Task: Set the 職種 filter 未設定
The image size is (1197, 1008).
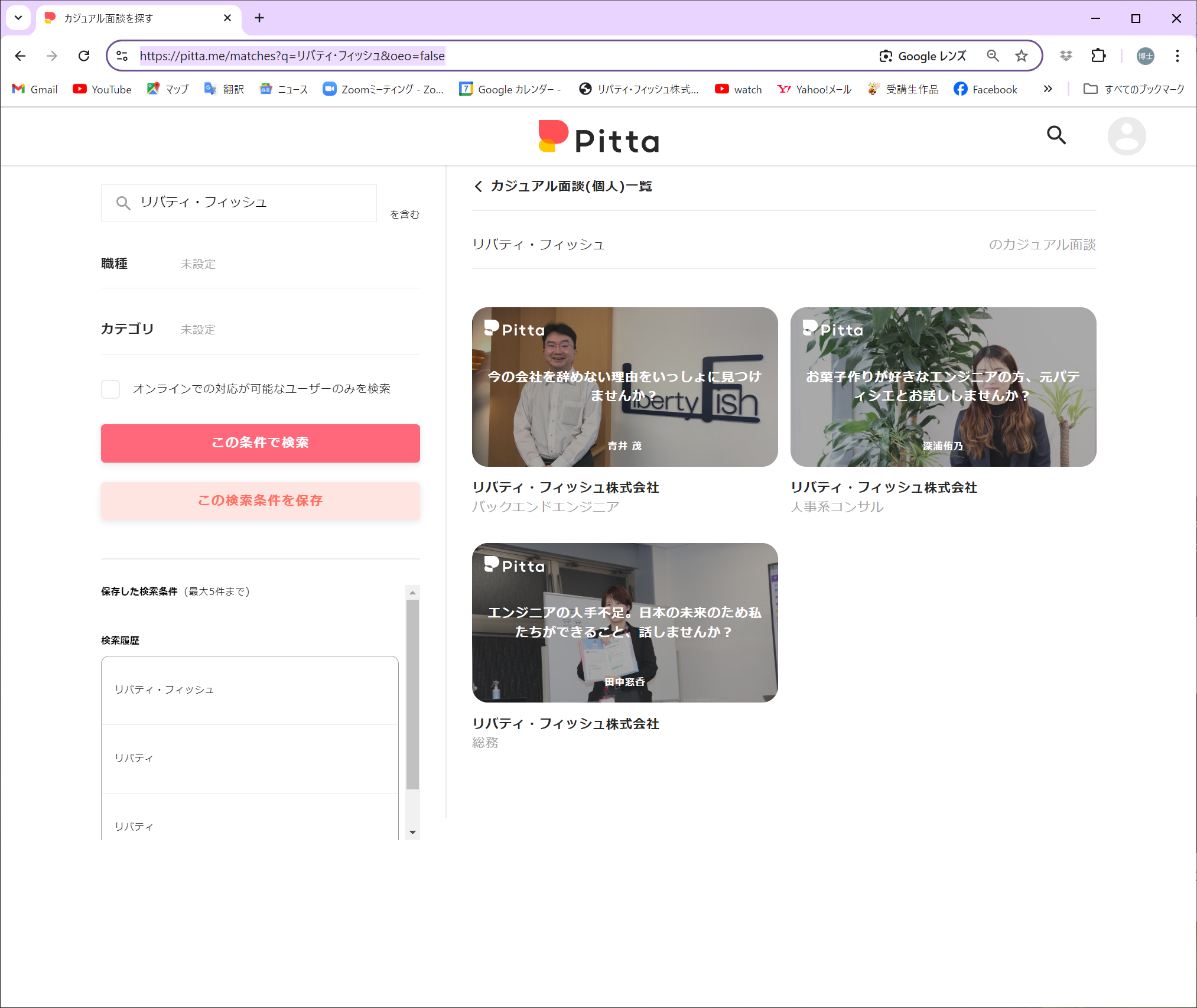Action: click(x=198, y=264)
